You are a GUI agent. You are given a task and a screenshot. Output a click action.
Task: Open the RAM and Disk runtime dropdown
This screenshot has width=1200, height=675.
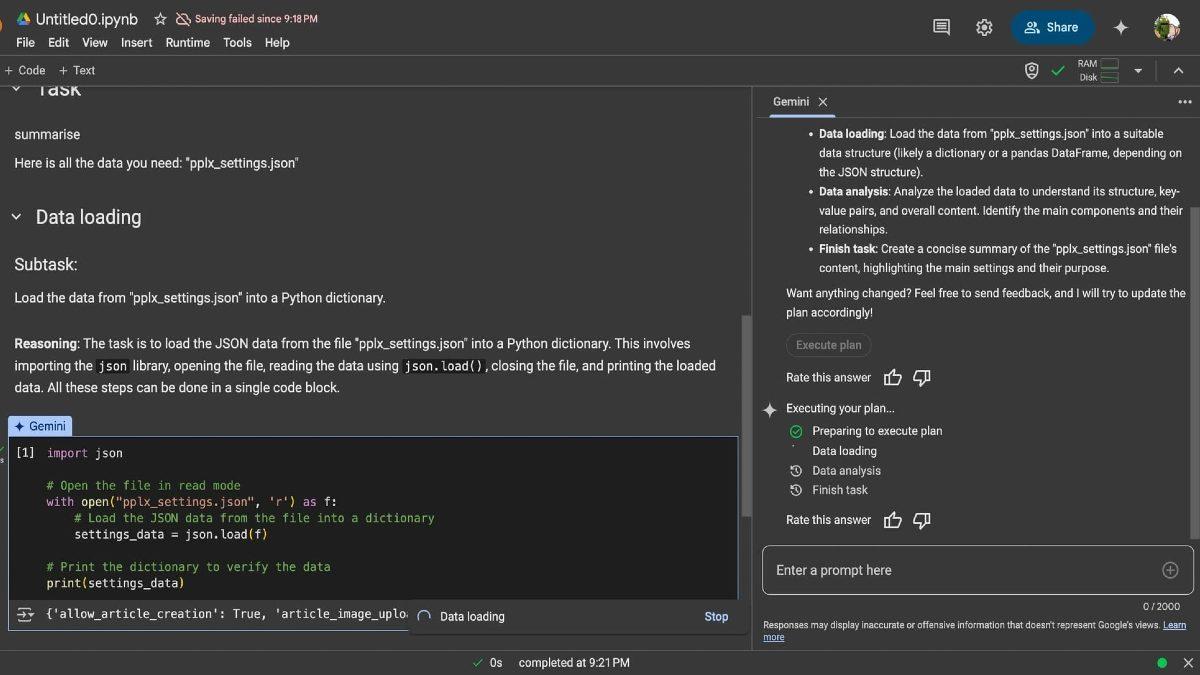(x=1137, y=70)
